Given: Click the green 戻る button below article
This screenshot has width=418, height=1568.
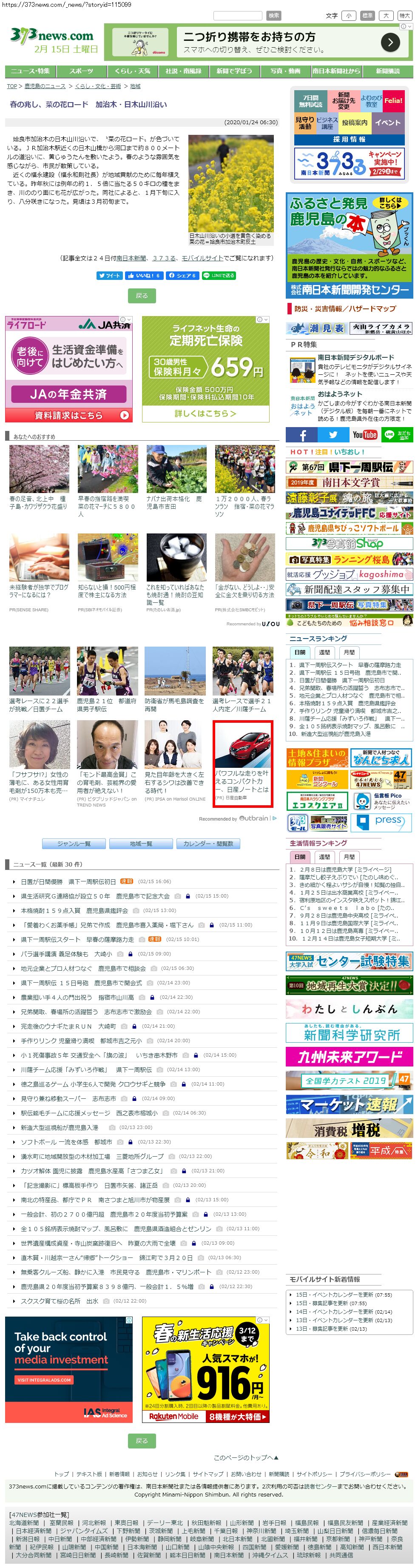Looking at the screenshot, I should 142,296.
